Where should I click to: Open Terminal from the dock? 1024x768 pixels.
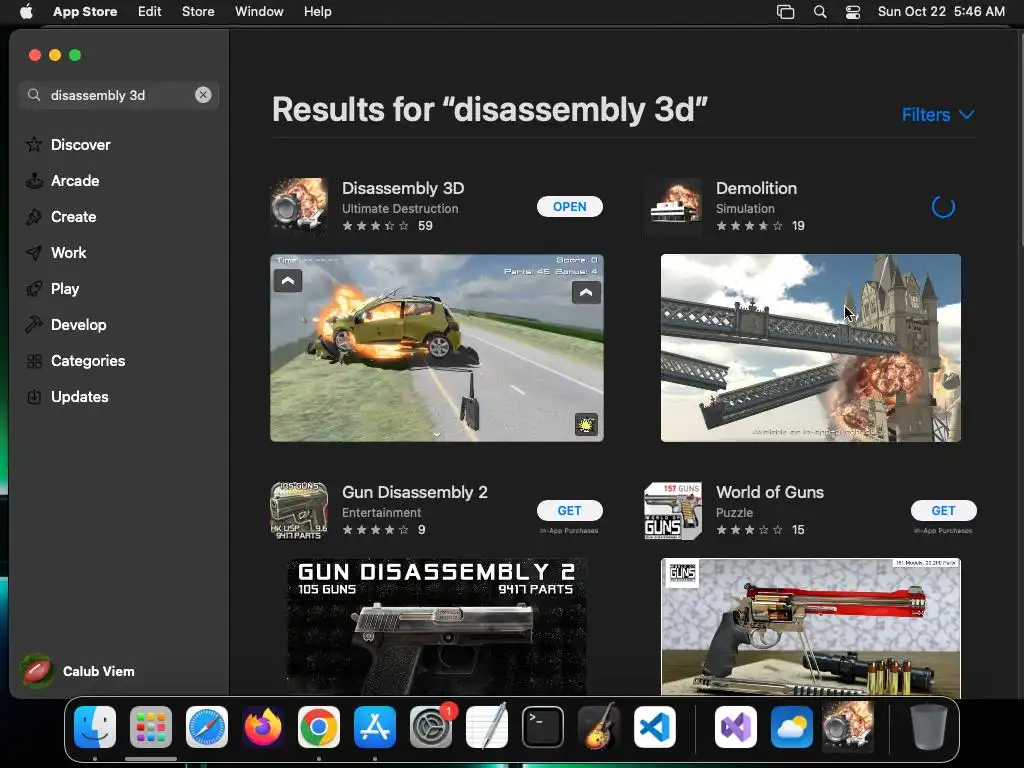543,727
